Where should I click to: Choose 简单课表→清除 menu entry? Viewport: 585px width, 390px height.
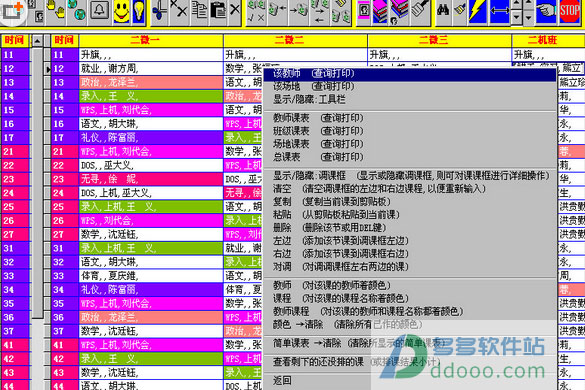tap(410, 343)
